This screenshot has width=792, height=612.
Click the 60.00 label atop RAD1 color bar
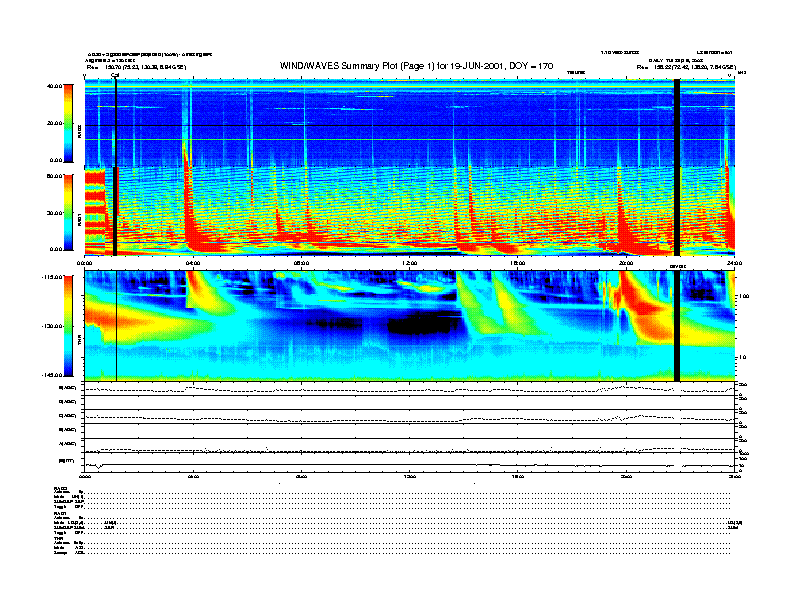coord(54,176)
